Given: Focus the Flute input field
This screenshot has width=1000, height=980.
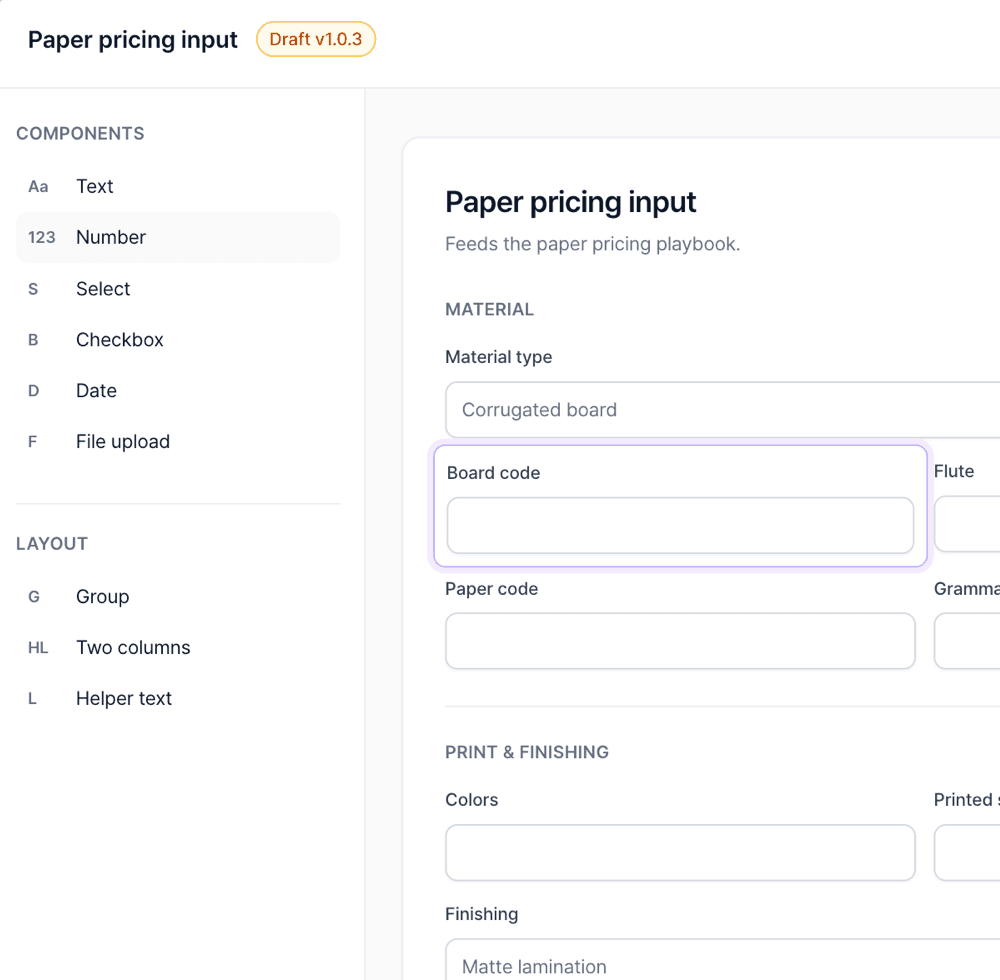Looking at the screenshot, I should 967,524.
